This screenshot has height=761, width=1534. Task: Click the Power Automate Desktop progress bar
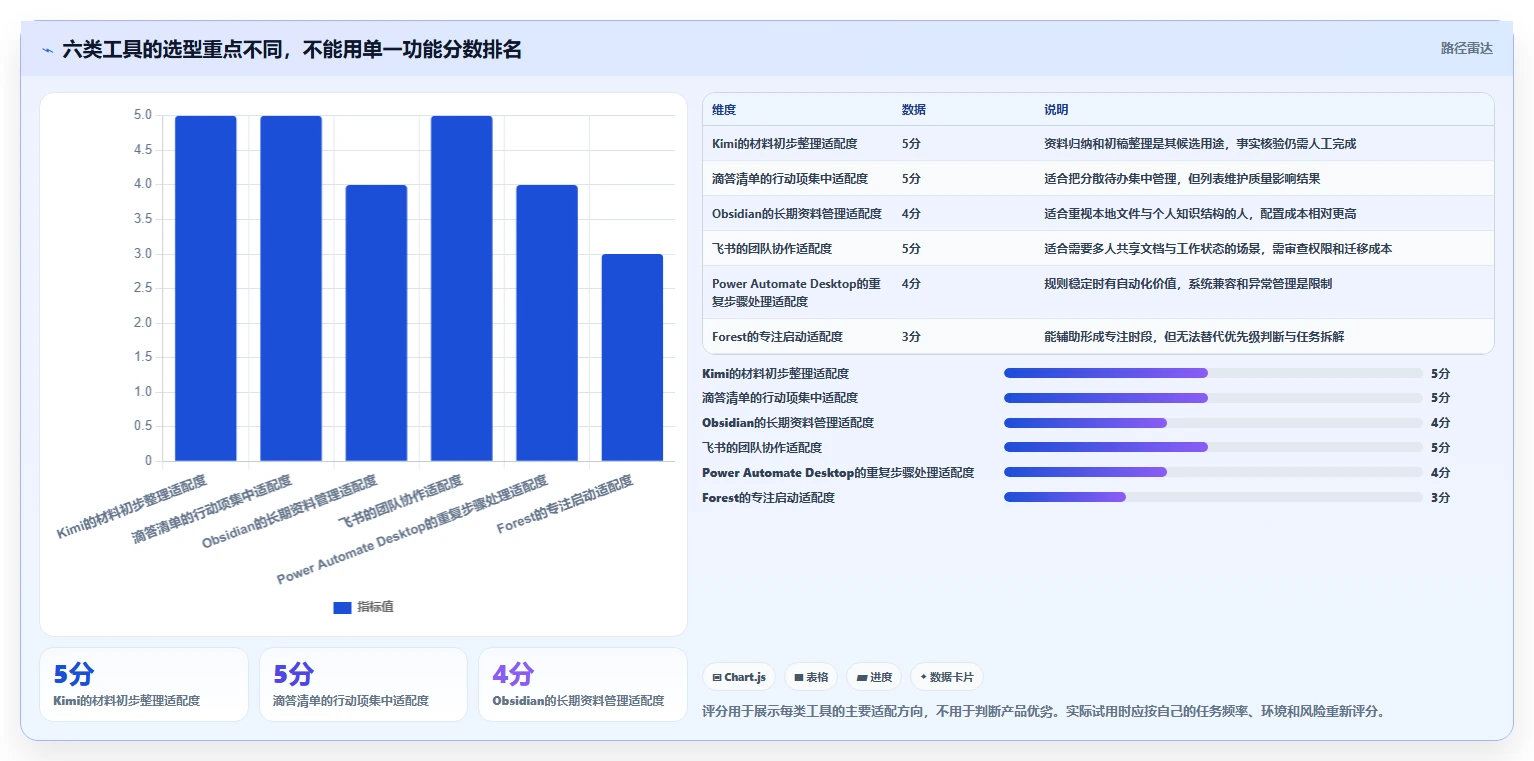coord(1213,472)
